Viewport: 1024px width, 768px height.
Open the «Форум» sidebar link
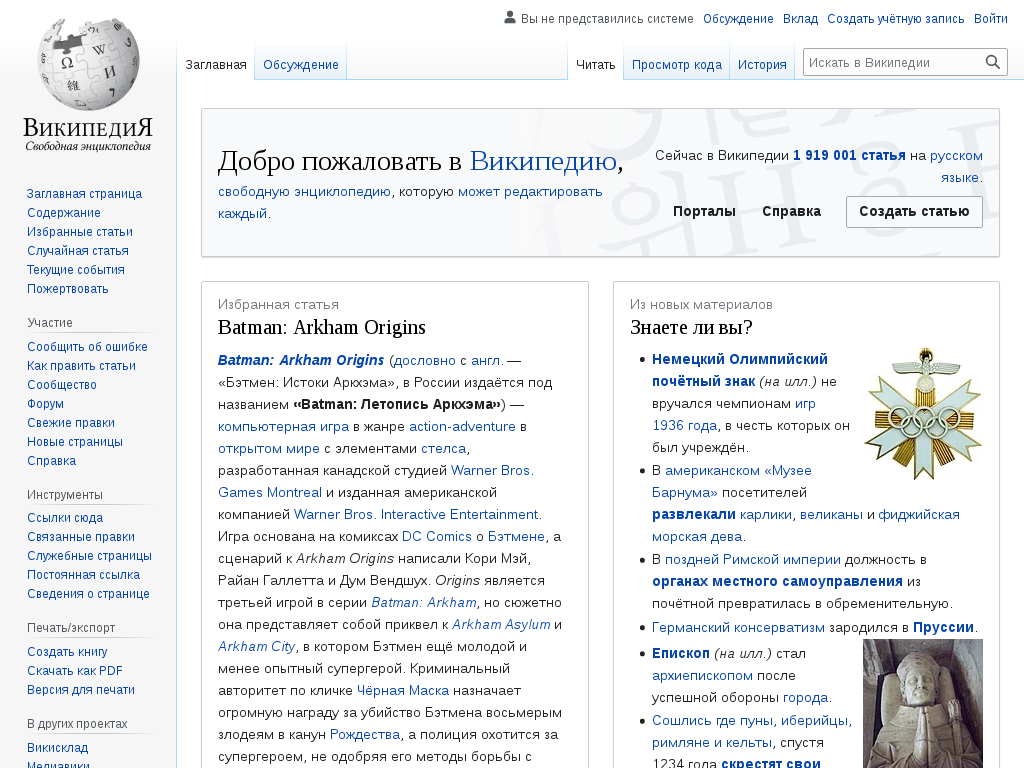click(x=46, y=404)
